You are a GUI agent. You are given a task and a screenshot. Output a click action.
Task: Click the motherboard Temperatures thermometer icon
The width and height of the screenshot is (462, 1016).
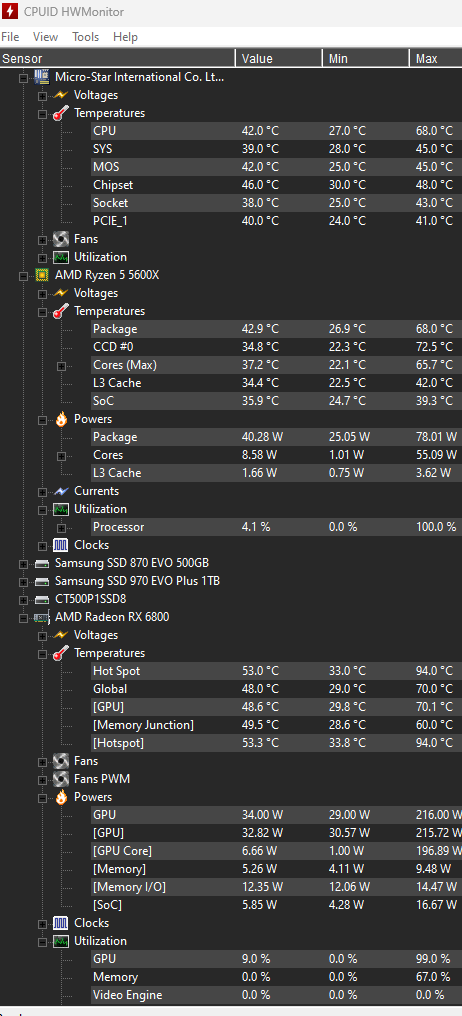click(x=61, y=113)
